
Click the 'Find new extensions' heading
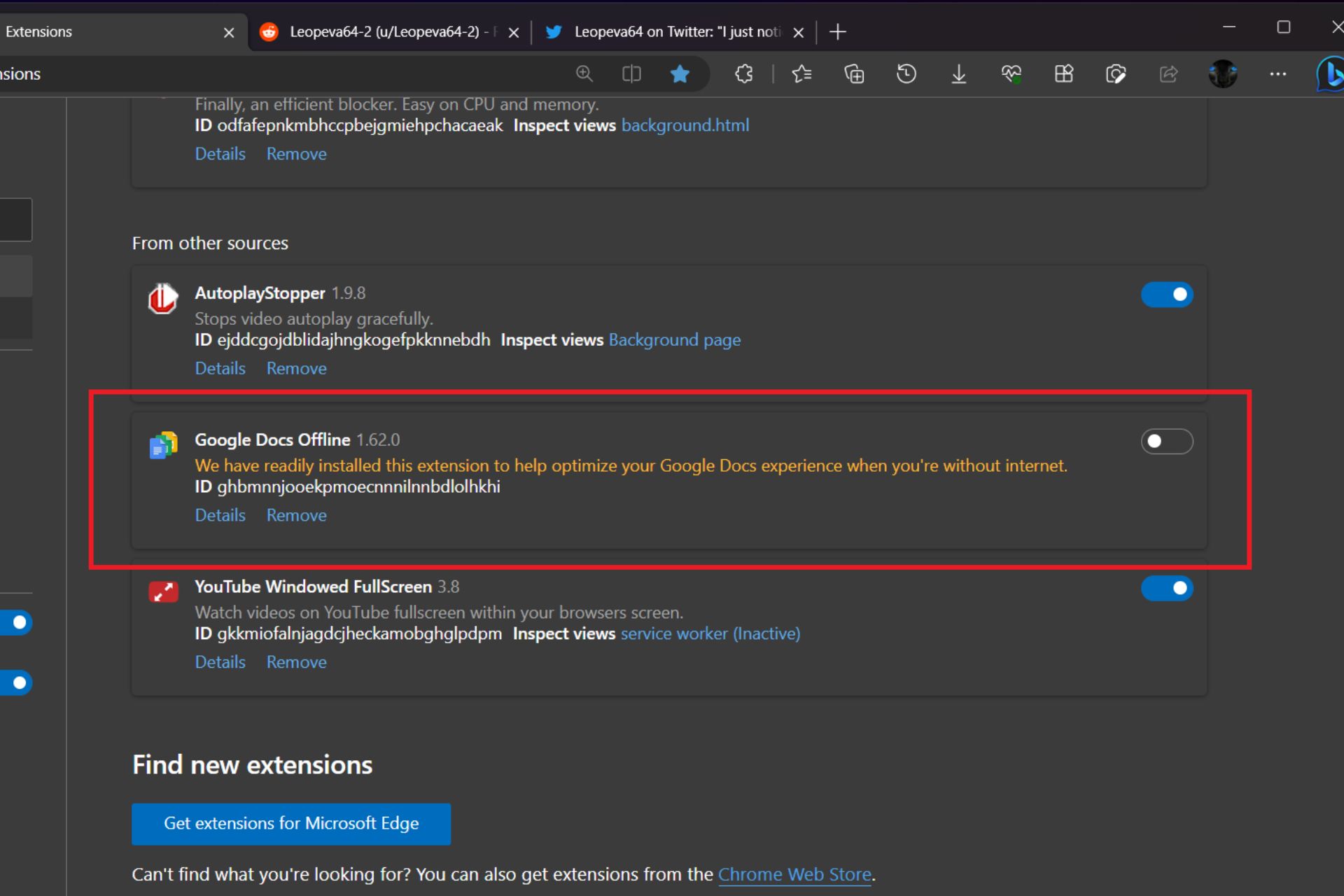252,765
